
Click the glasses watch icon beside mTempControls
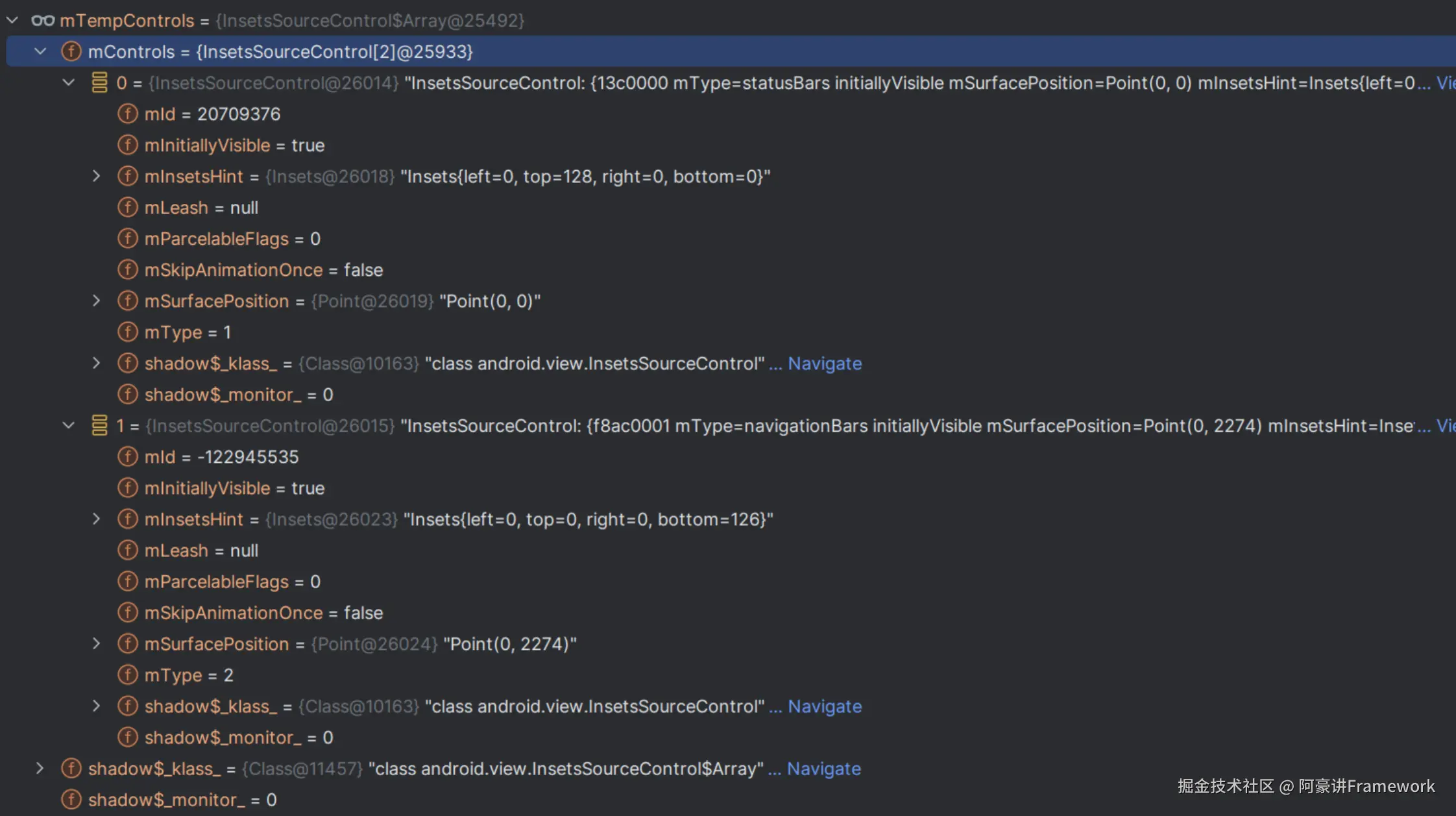point(43,21)
